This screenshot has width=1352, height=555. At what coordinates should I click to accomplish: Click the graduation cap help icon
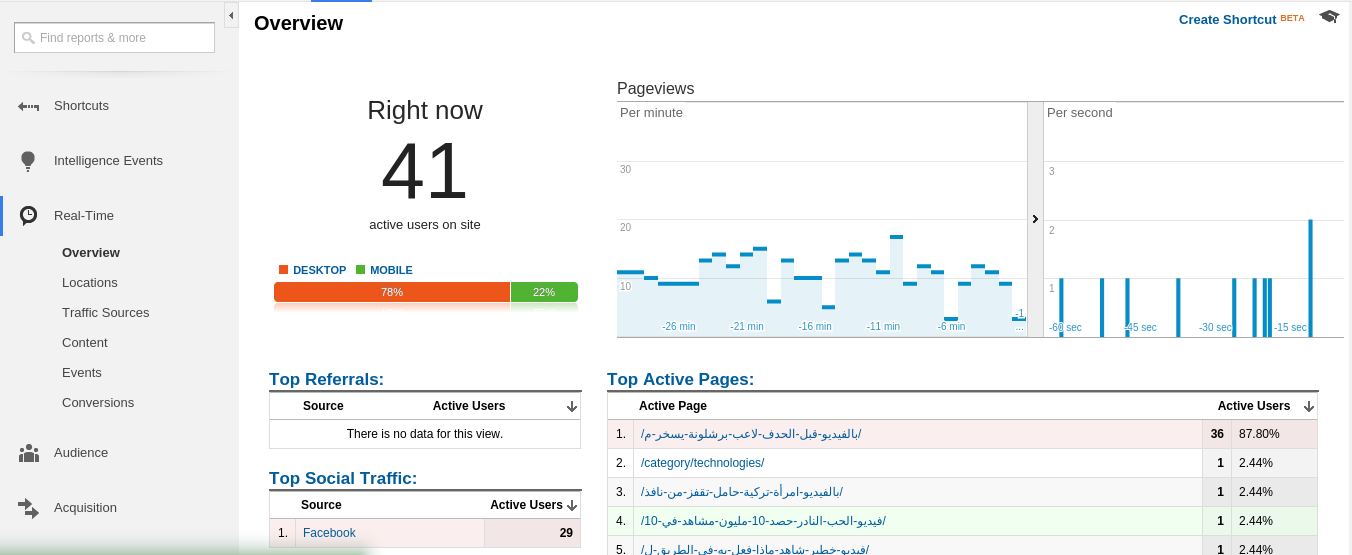click(x=1328, y=17)
